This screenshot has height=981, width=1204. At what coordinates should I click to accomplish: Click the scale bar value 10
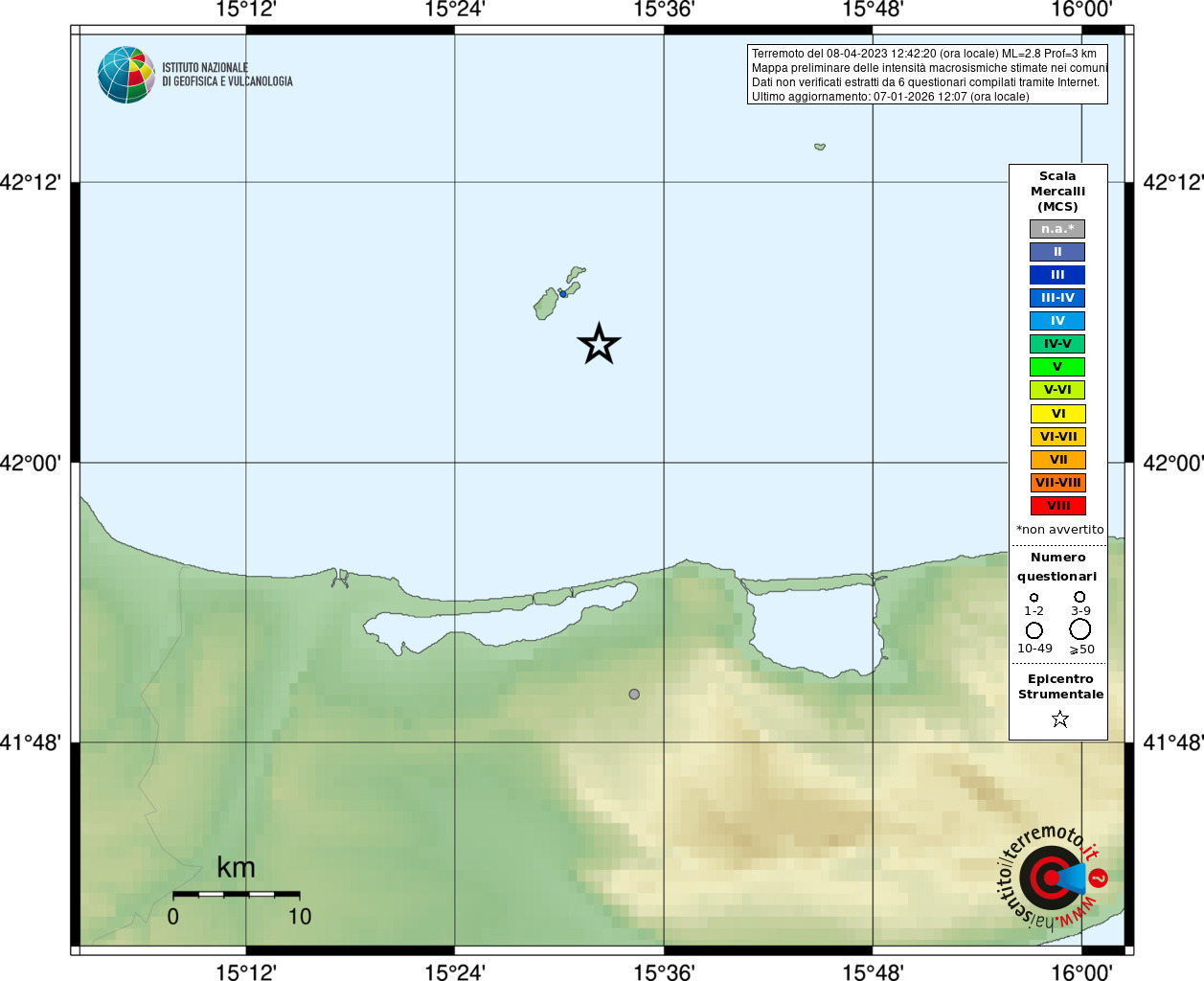pos(300,917)
